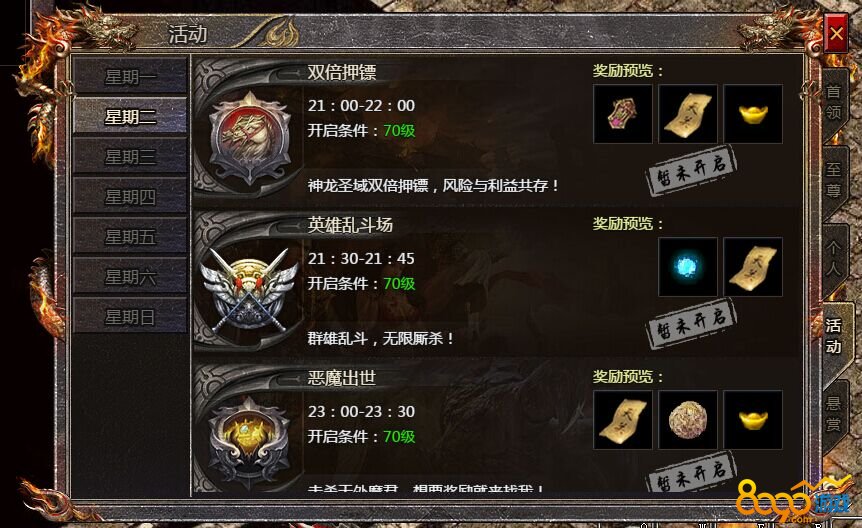862x528 pixels.
Task: Click the dragon emblem of 双倍押镖
Action: coord(250,138)
